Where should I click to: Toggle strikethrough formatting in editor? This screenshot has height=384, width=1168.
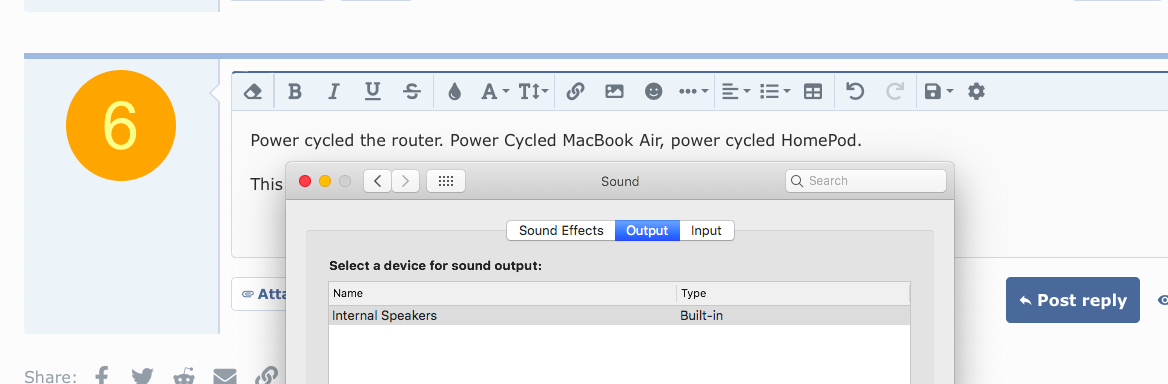[411, 92]
